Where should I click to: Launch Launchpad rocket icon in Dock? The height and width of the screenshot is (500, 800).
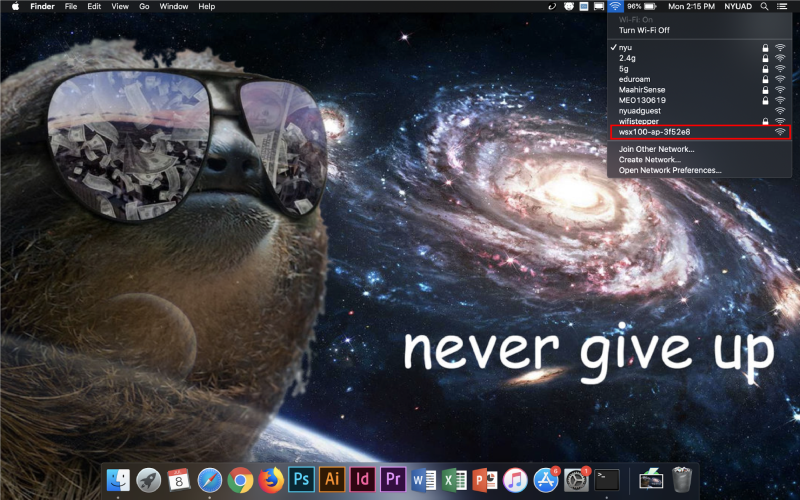coord(148,480)
